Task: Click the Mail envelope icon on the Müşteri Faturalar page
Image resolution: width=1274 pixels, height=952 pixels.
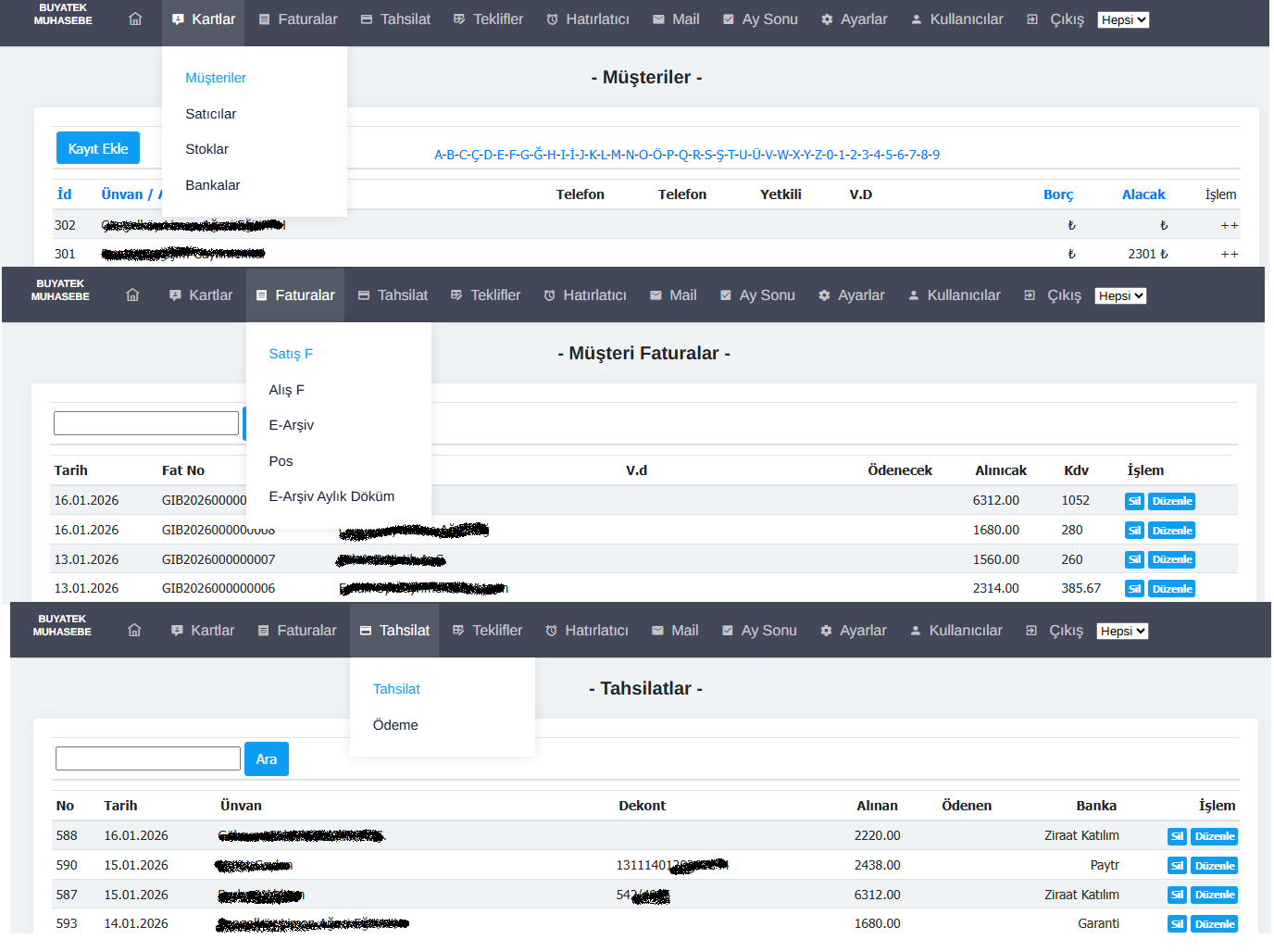Action: click(x=656, y=295)
